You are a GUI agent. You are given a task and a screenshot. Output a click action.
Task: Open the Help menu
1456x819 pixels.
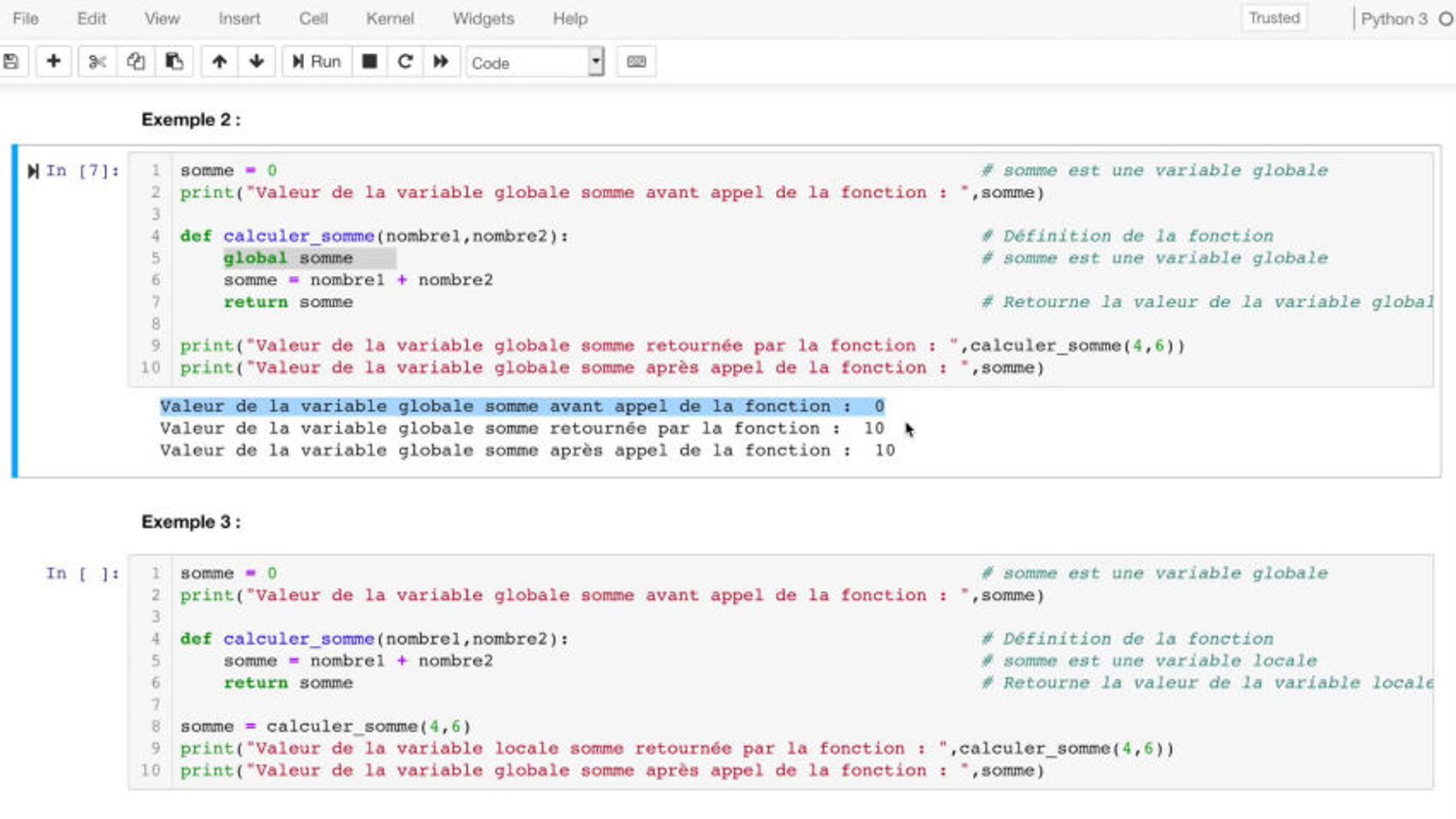click(570, 19)
